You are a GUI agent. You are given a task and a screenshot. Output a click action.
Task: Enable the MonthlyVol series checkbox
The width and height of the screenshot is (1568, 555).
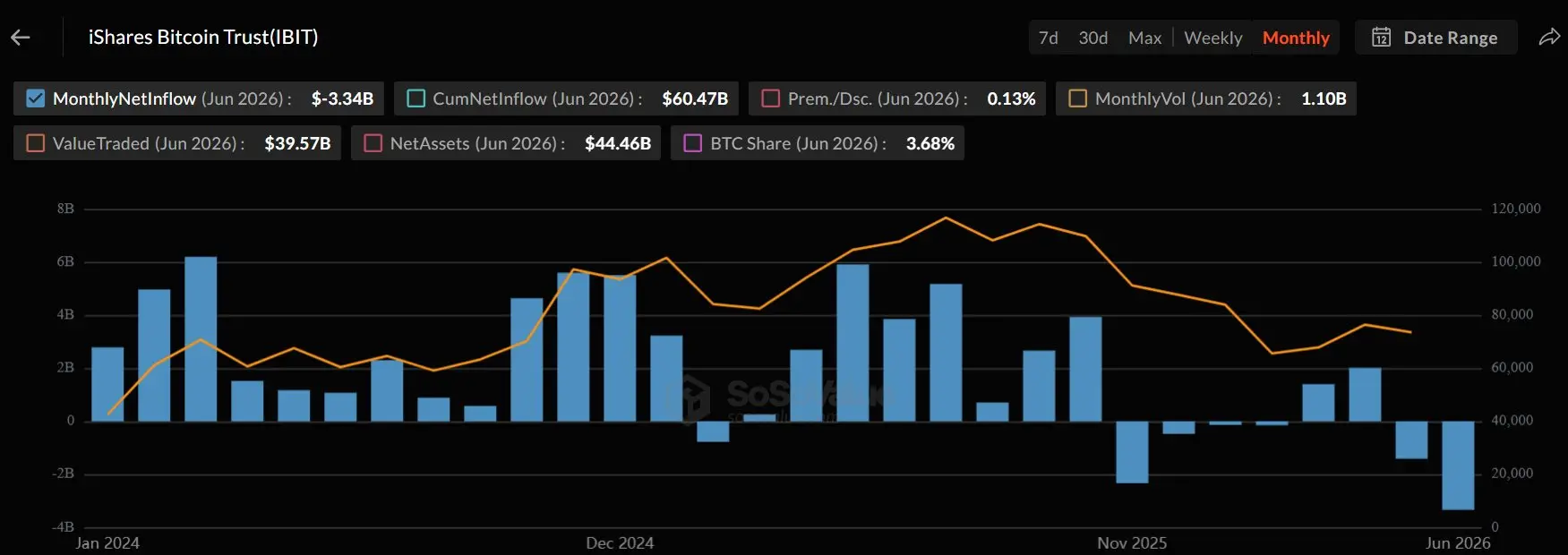point(1078,98)
